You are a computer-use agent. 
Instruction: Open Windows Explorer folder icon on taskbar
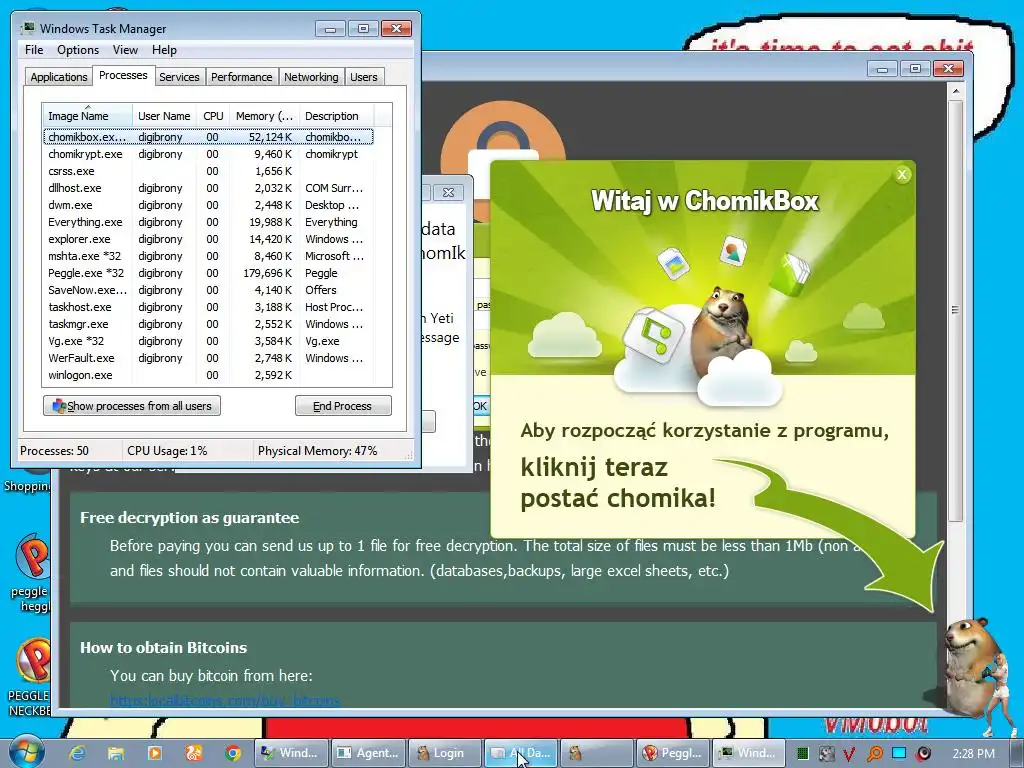pyautogui.click(x=116, y=753)
